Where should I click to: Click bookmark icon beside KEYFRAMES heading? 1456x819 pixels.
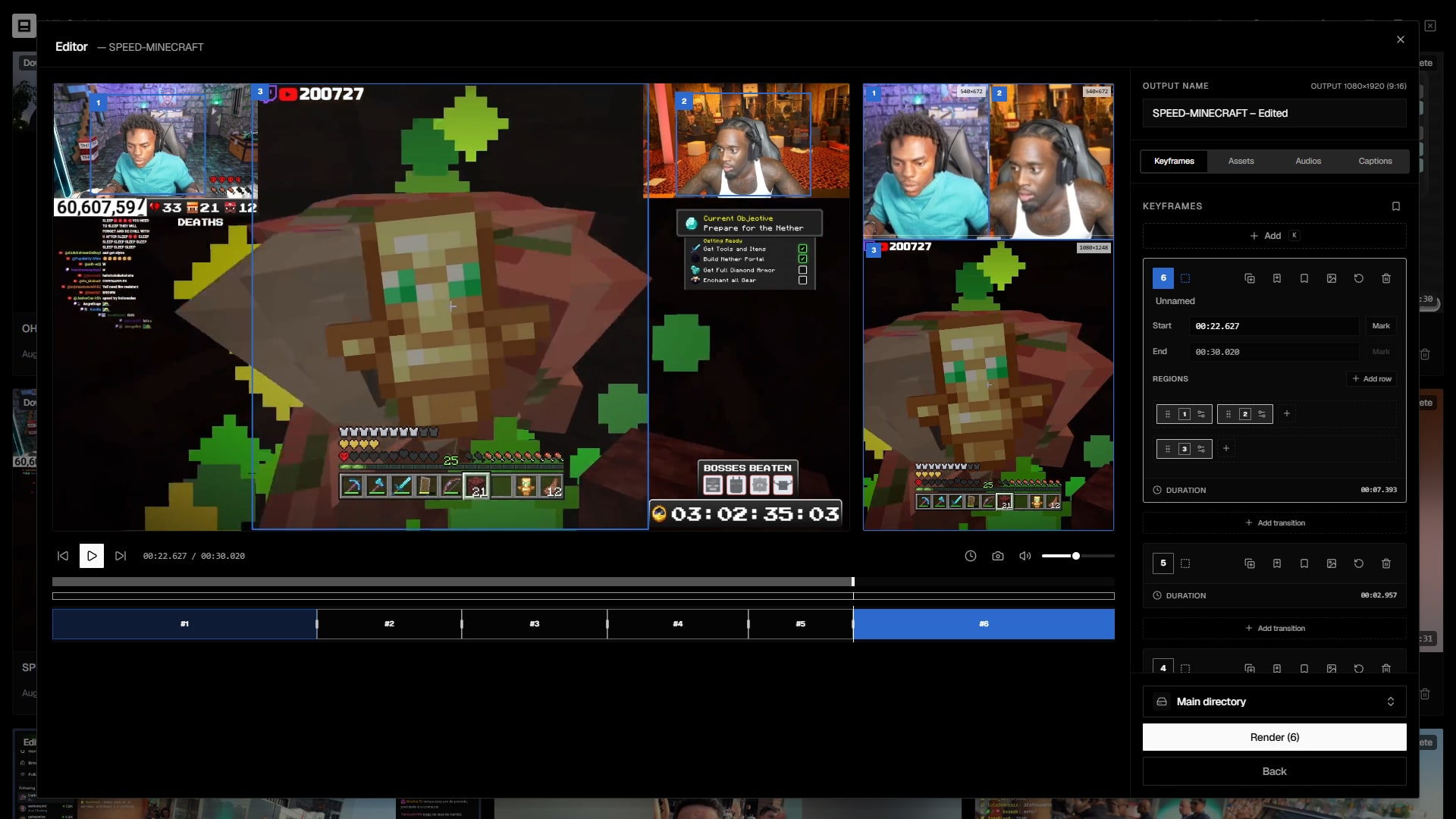[x=1395, y=206]
